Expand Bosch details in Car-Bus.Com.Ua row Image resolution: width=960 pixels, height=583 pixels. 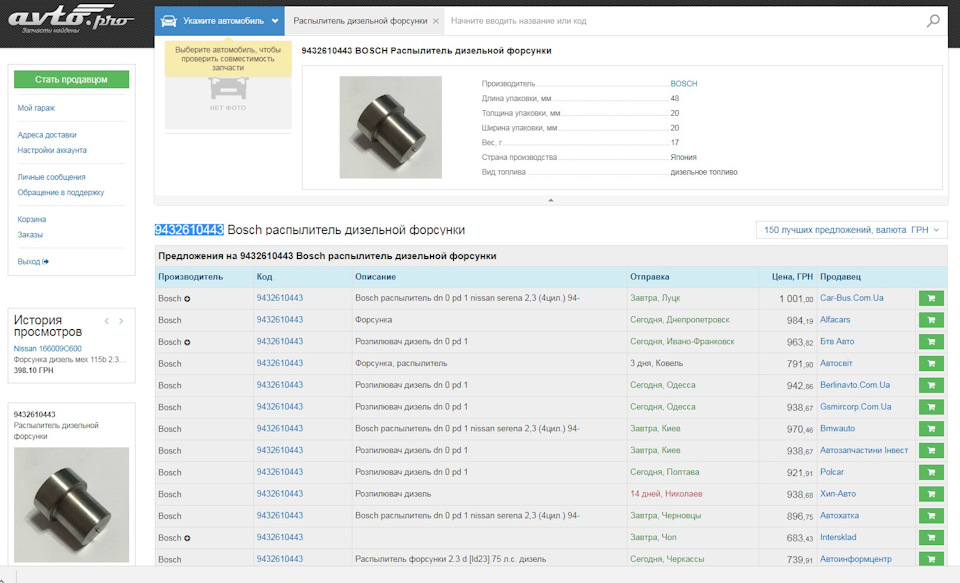point(187,299)
